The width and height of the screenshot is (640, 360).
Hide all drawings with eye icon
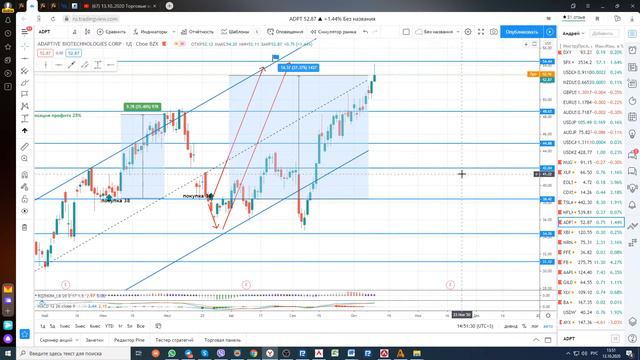click(x=25, y=211)
